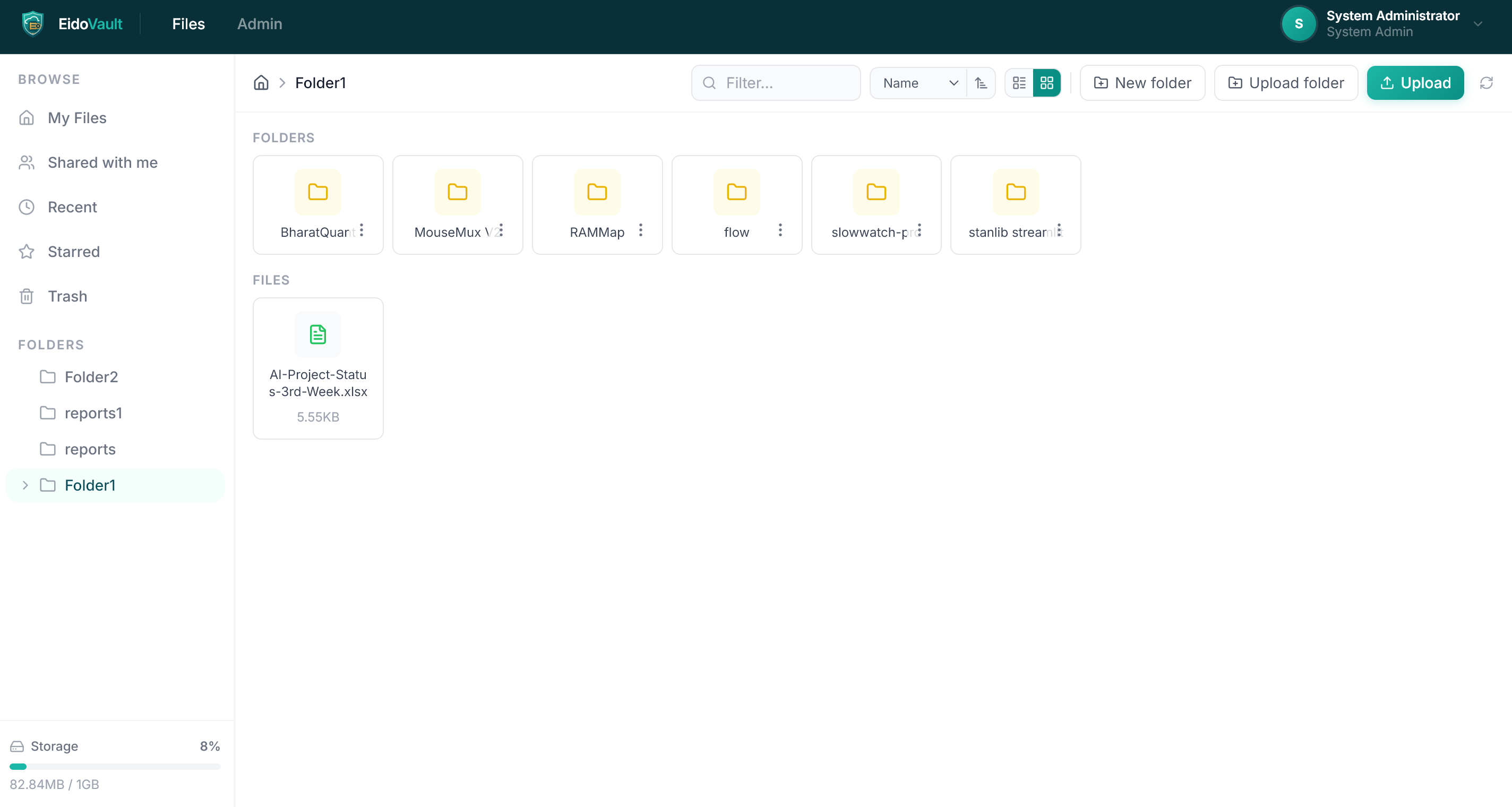
Task: Switch to grid view
Action: 1046,83
